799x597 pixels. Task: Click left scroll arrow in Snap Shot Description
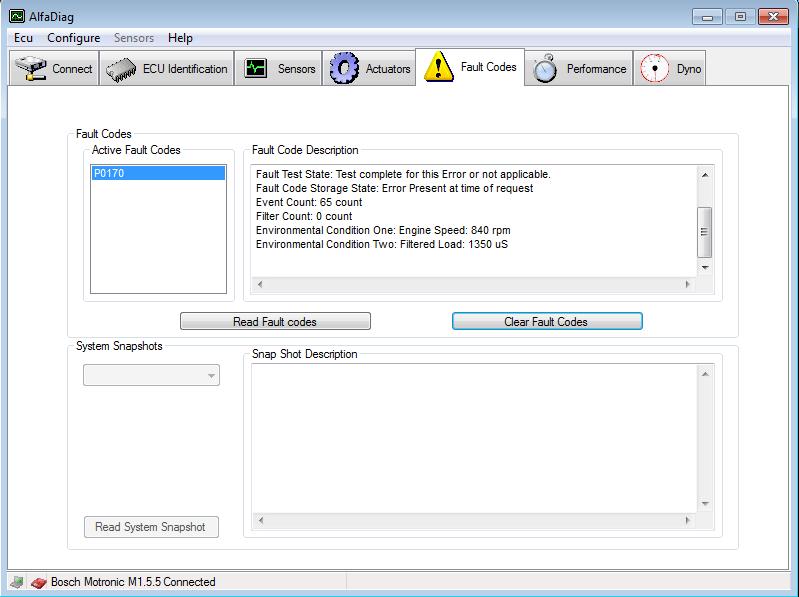point(261,520)
